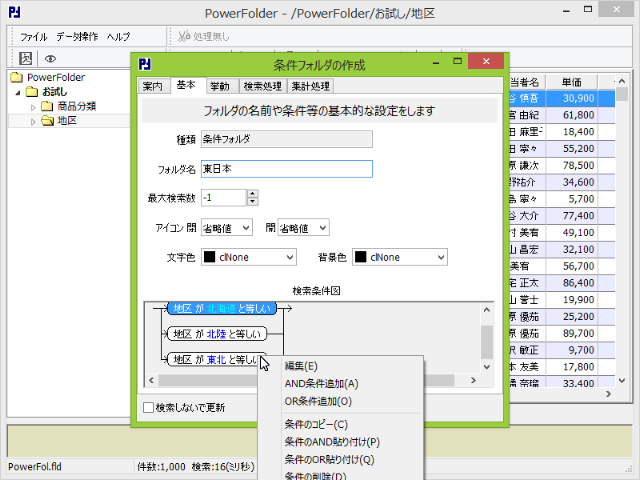The width and height of the screenshot is (640, 480).
Task: Close the 条件フォルダの作成 dialog
Action: tap(486, 61)
